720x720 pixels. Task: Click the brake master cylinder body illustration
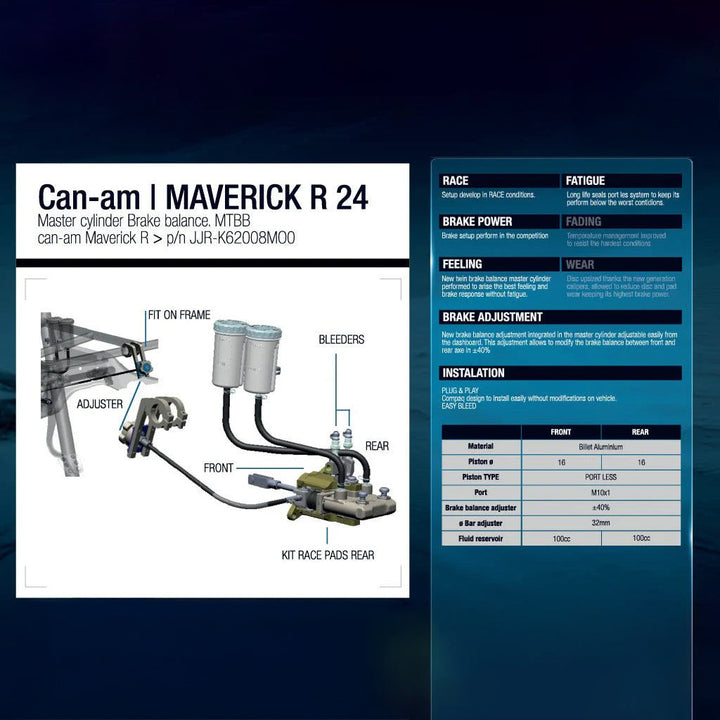point(316,492)
